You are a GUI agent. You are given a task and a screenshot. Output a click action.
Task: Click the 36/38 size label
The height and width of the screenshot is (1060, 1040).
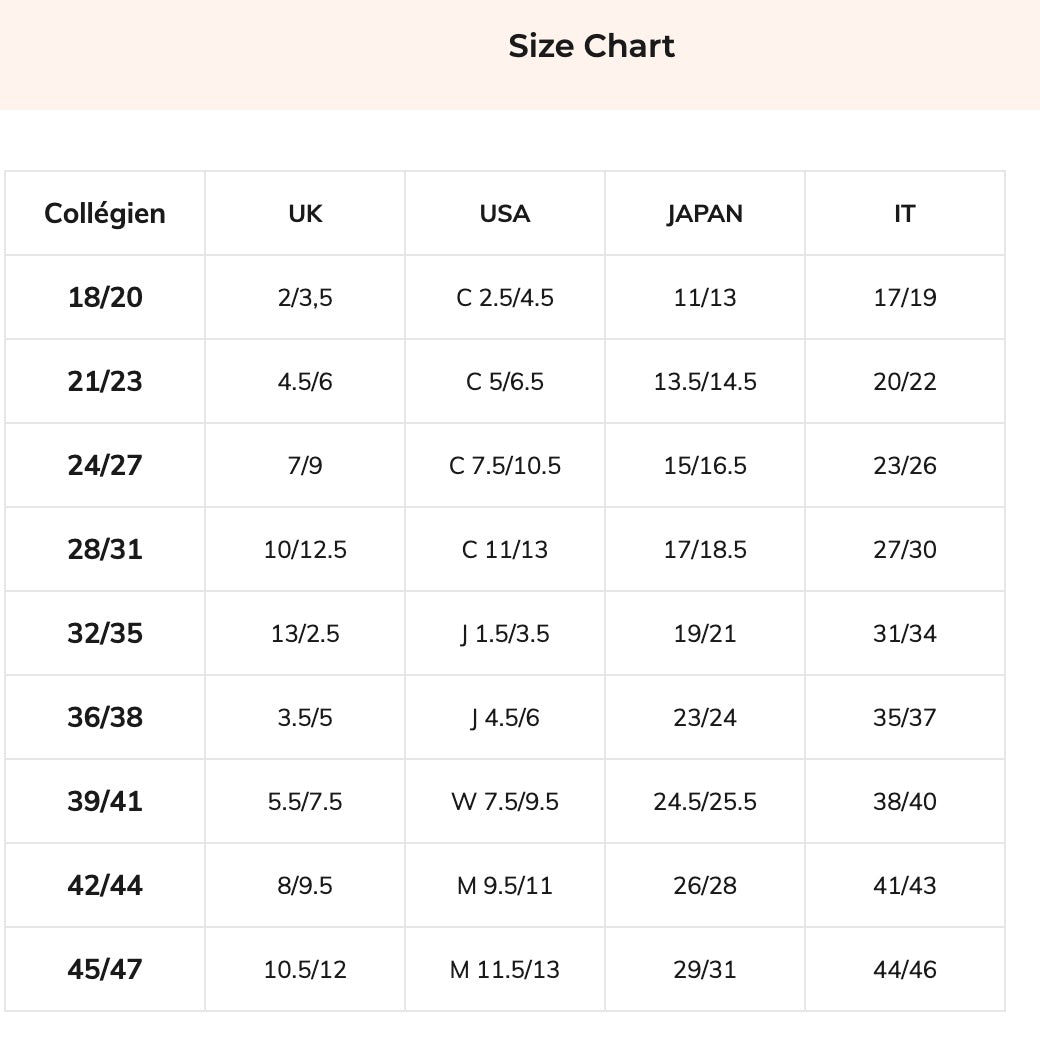point(105,717)
